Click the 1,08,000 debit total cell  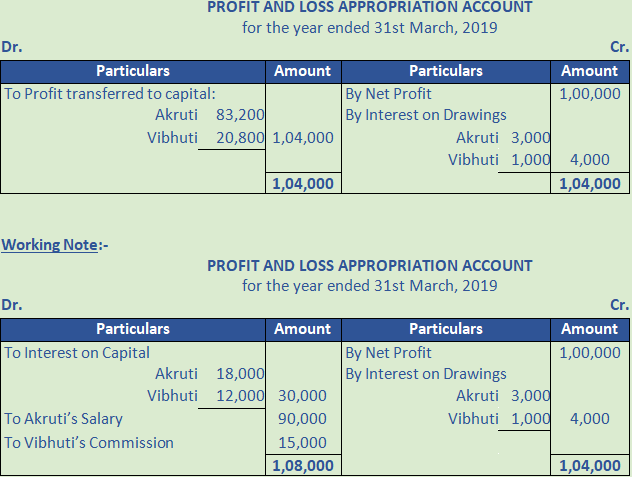coord(302,465)
